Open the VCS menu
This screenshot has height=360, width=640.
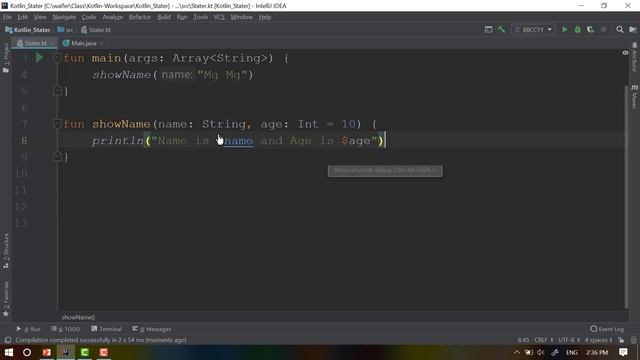point(219,17)
